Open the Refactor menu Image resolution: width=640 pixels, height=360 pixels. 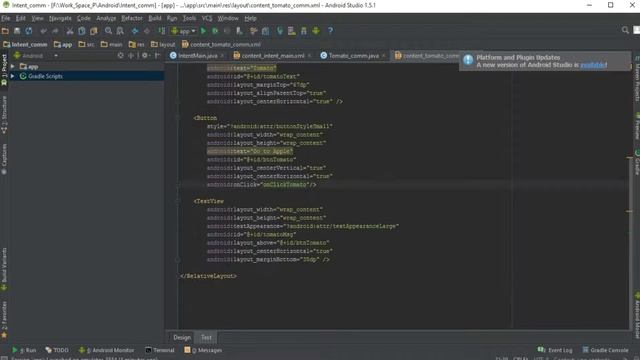132,18
